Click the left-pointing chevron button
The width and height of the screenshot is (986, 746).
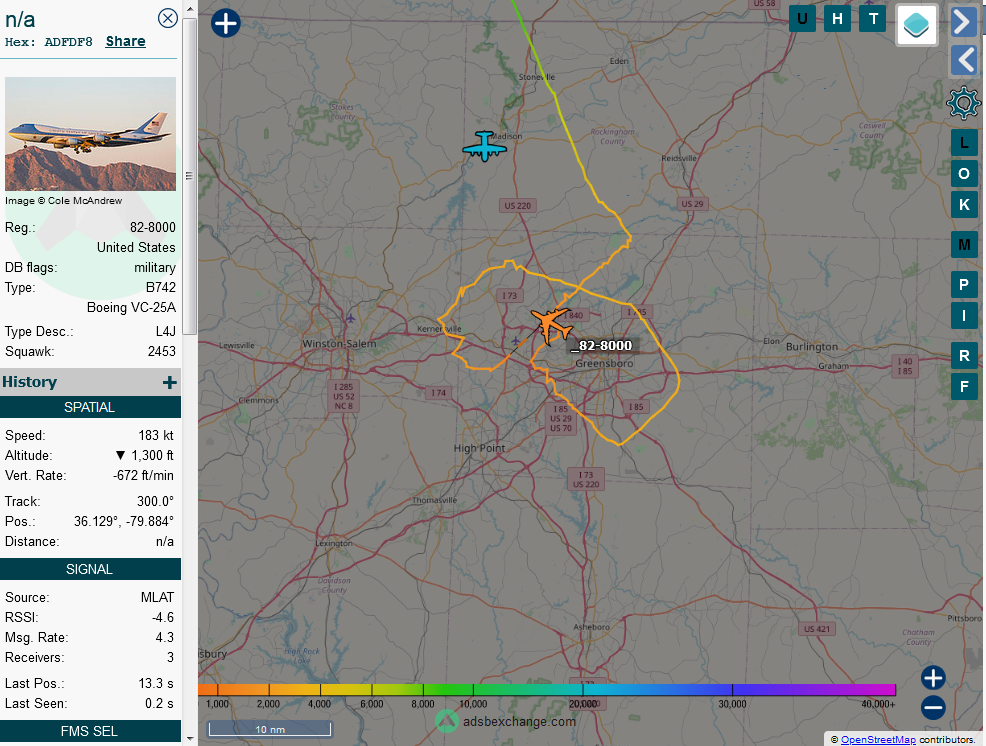point(963,61)
